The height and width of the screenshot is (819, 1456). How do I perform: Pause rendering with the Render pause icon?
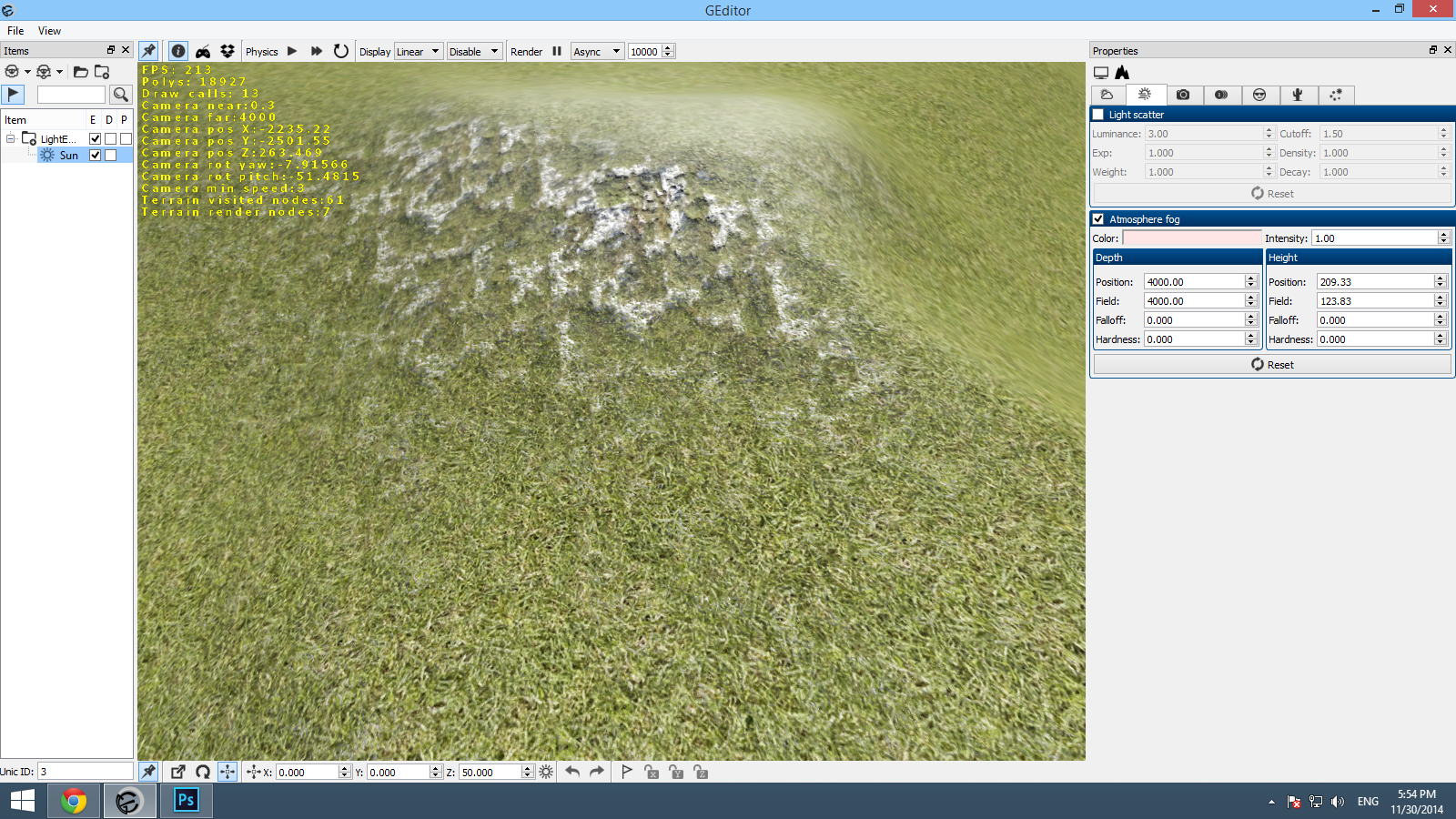click(557, 51)
